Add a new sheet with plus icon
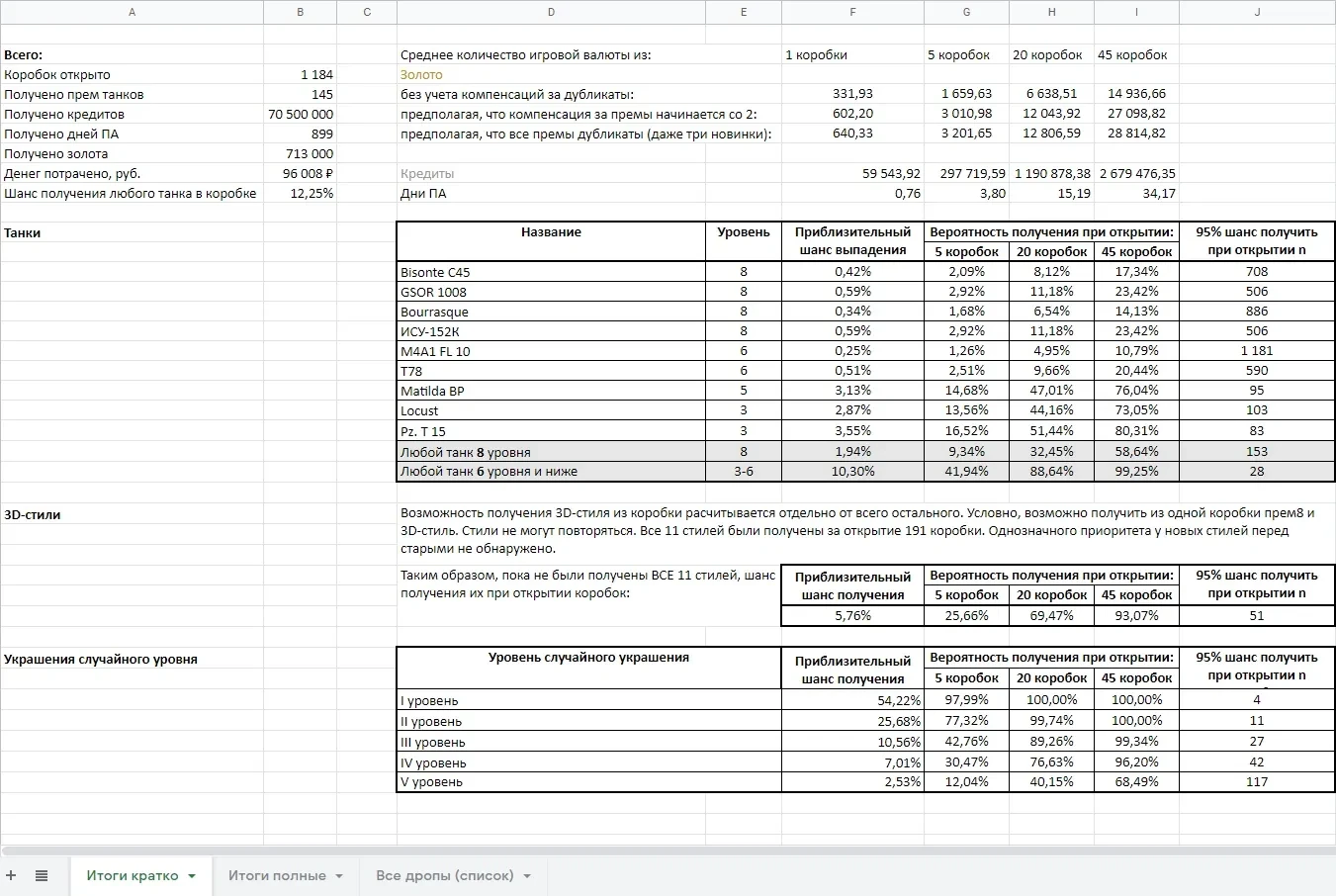 (12, 875)
